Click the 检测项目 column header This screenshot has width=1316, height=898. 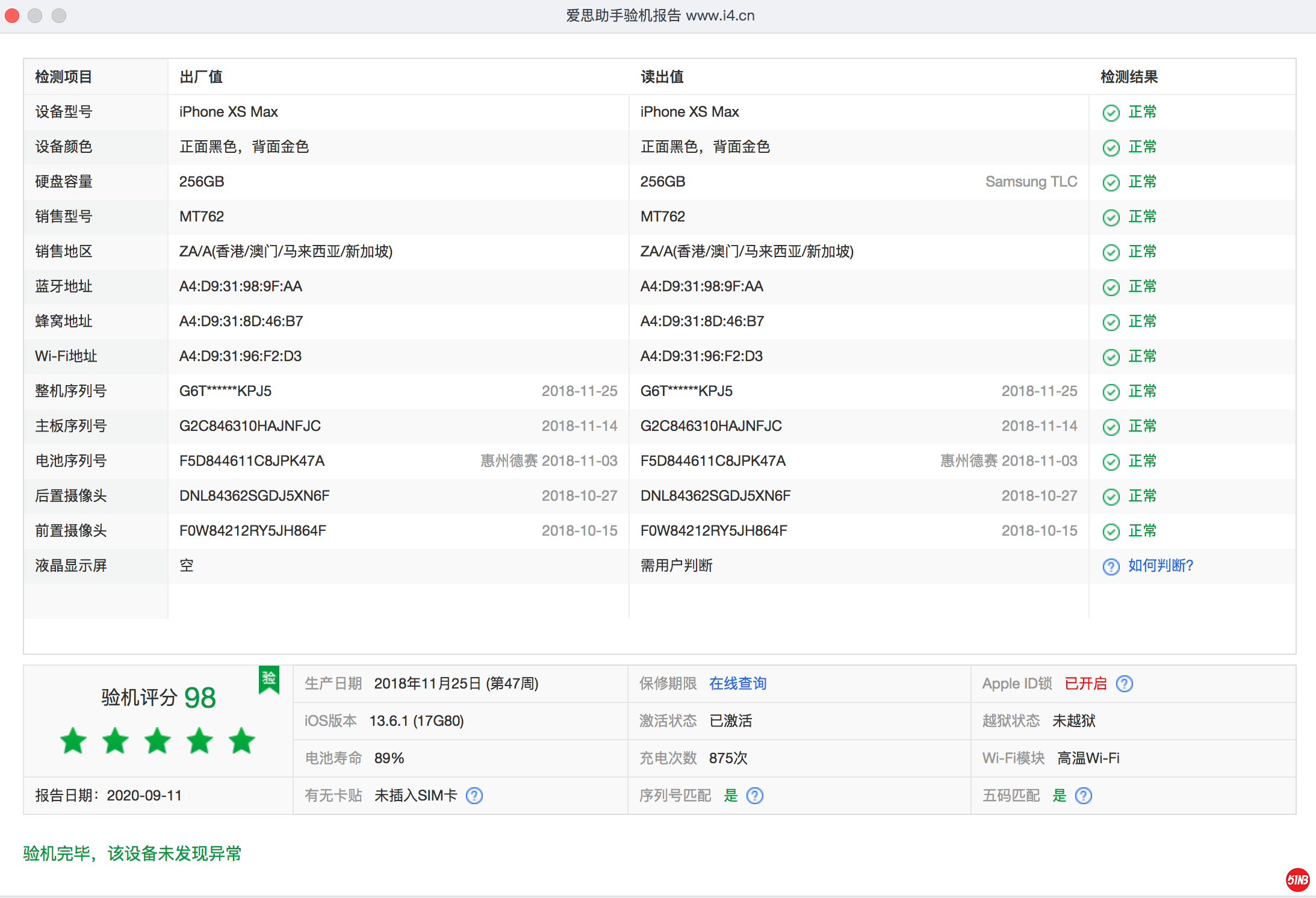pyautogui.click(x=63, y=77)
